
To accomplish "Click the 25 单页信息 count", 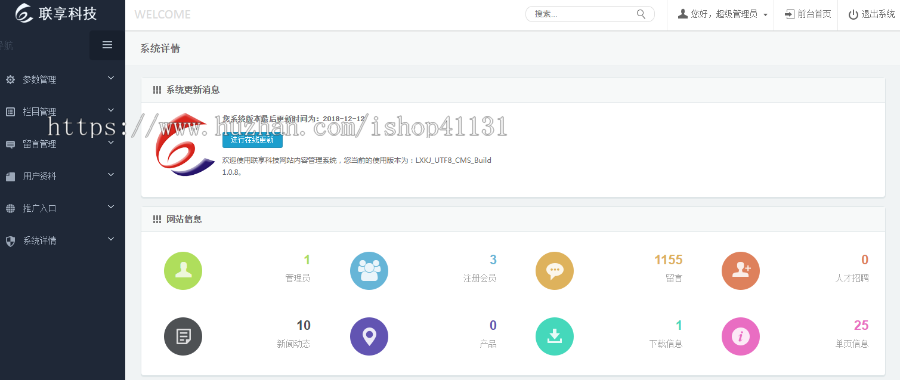I will tap(861, 325).
